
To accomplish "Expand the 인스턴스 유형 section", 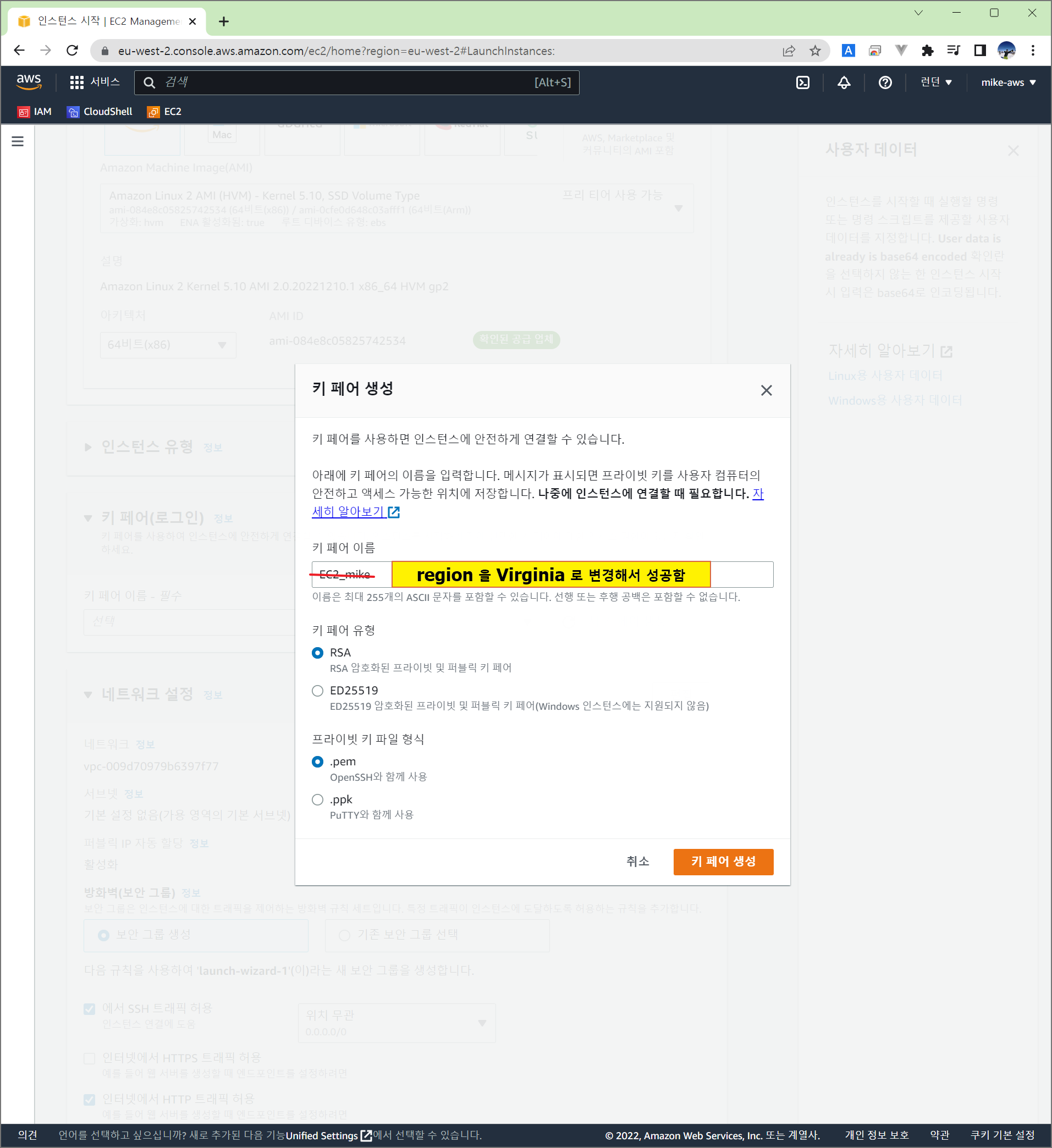I will pos(88,447).
